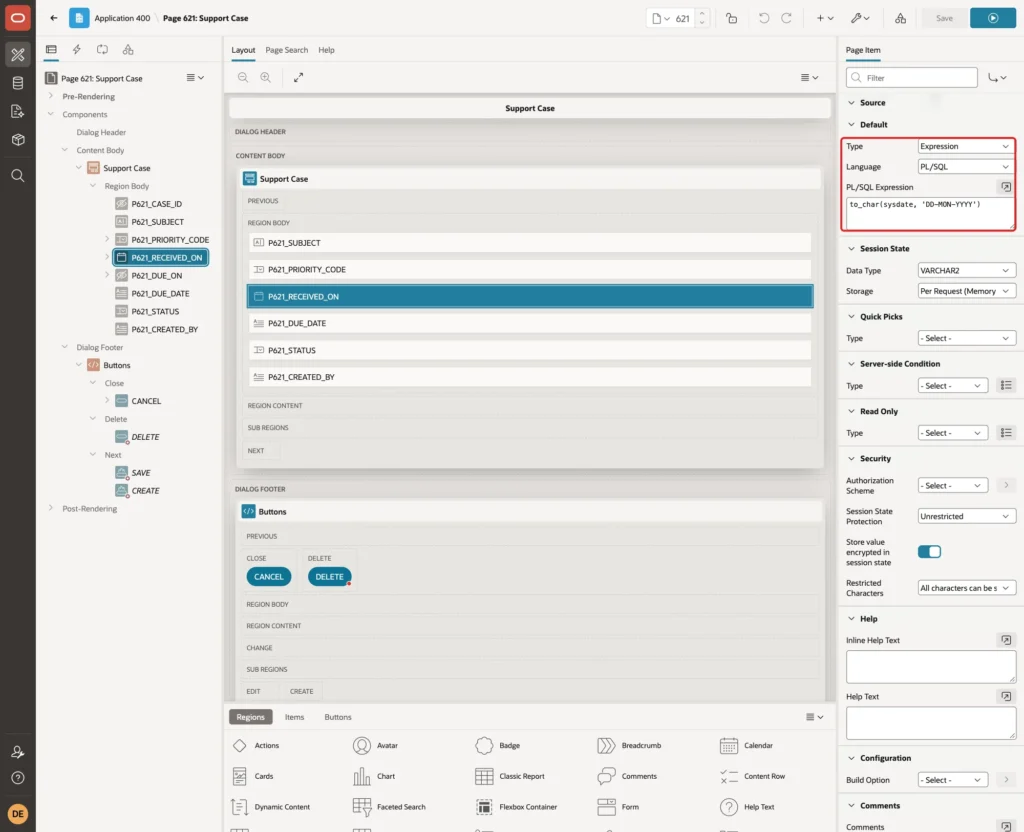The height and width of the screenshot is (832, 1024).
Task: Open the PL/SQL Expression code editor icon
Action: (x=1006, y=187)
